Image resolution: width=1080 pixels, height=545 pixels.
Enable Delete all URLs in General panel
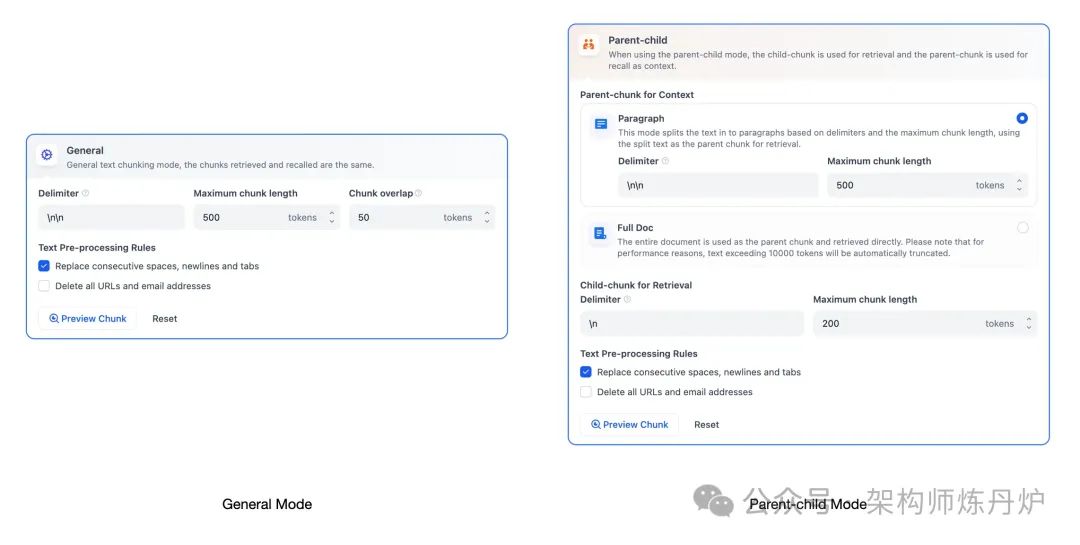click(x=44, y=286)
